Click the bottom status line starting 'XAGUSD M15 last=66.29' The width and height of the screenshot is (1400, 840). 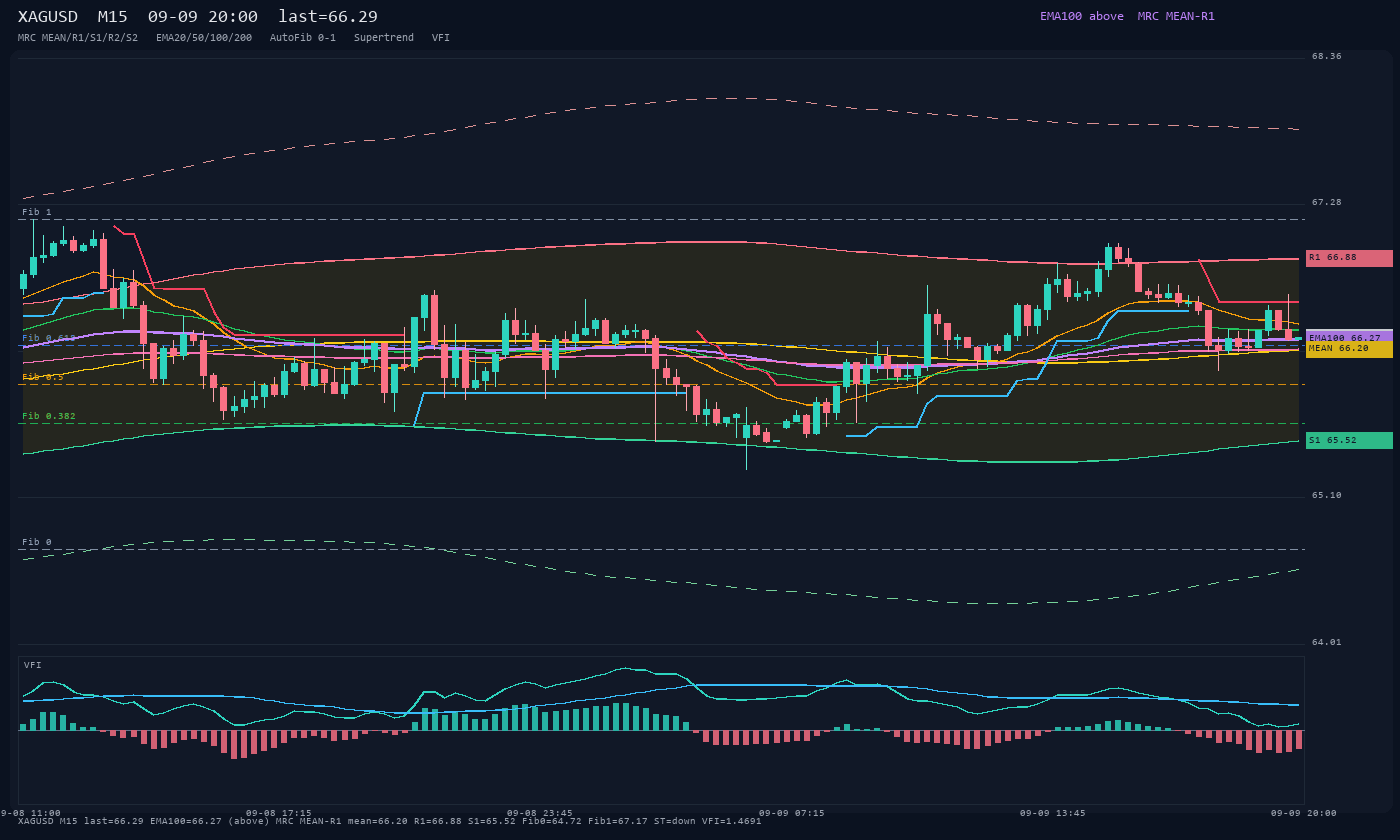[390, 822]
